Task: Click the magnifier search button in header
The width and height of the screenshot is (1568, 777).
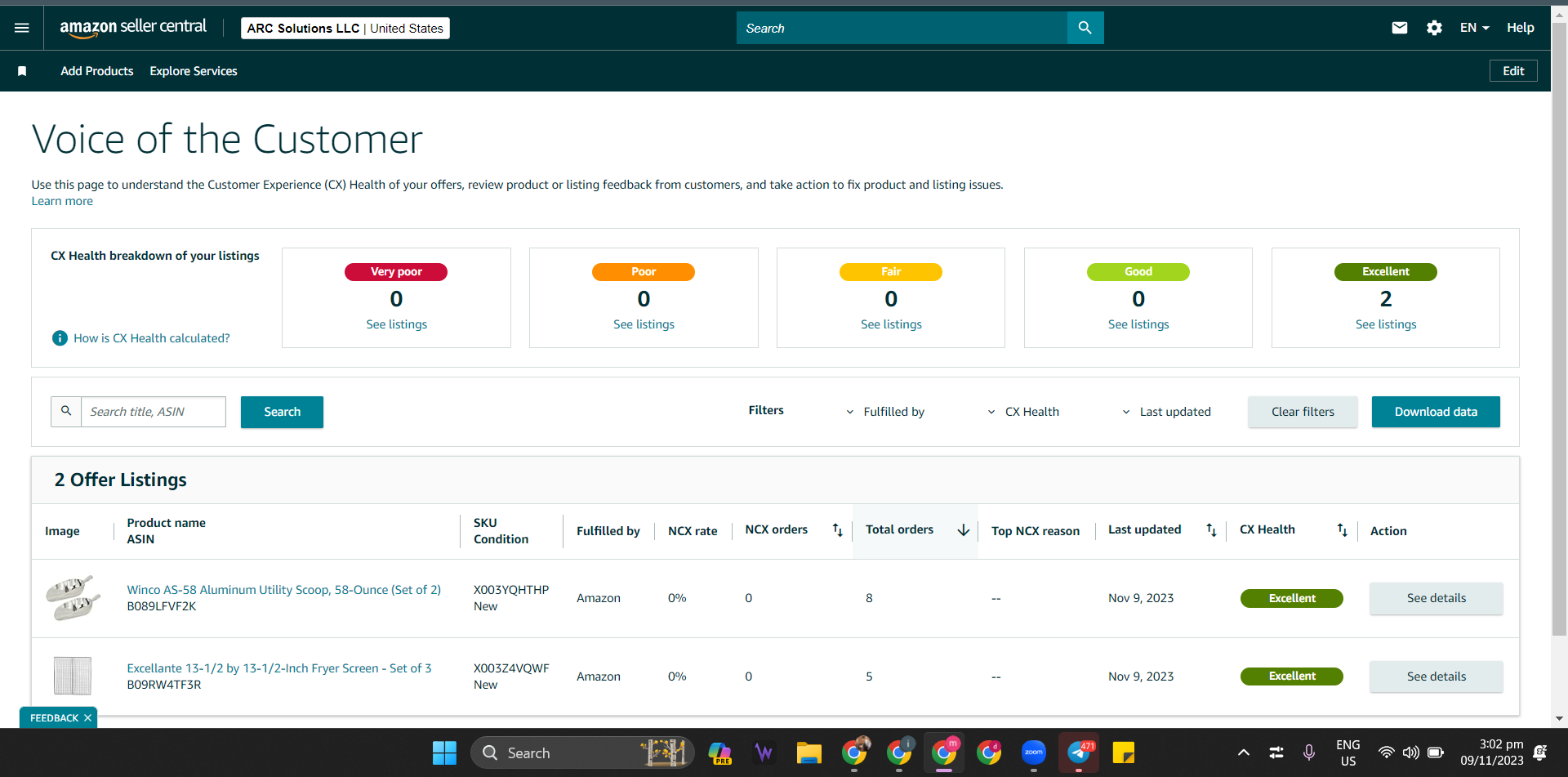Action: click(x=1085, y=28)
